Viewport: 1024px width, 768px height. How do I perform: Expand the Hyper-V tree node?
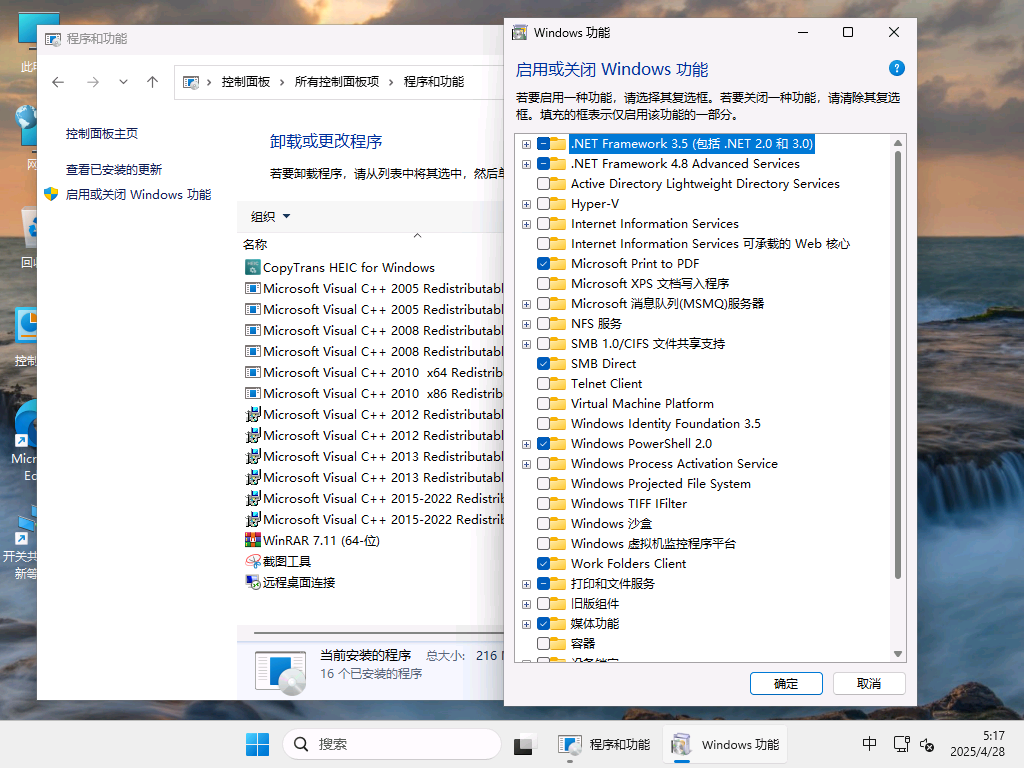[x=526, y=204]
